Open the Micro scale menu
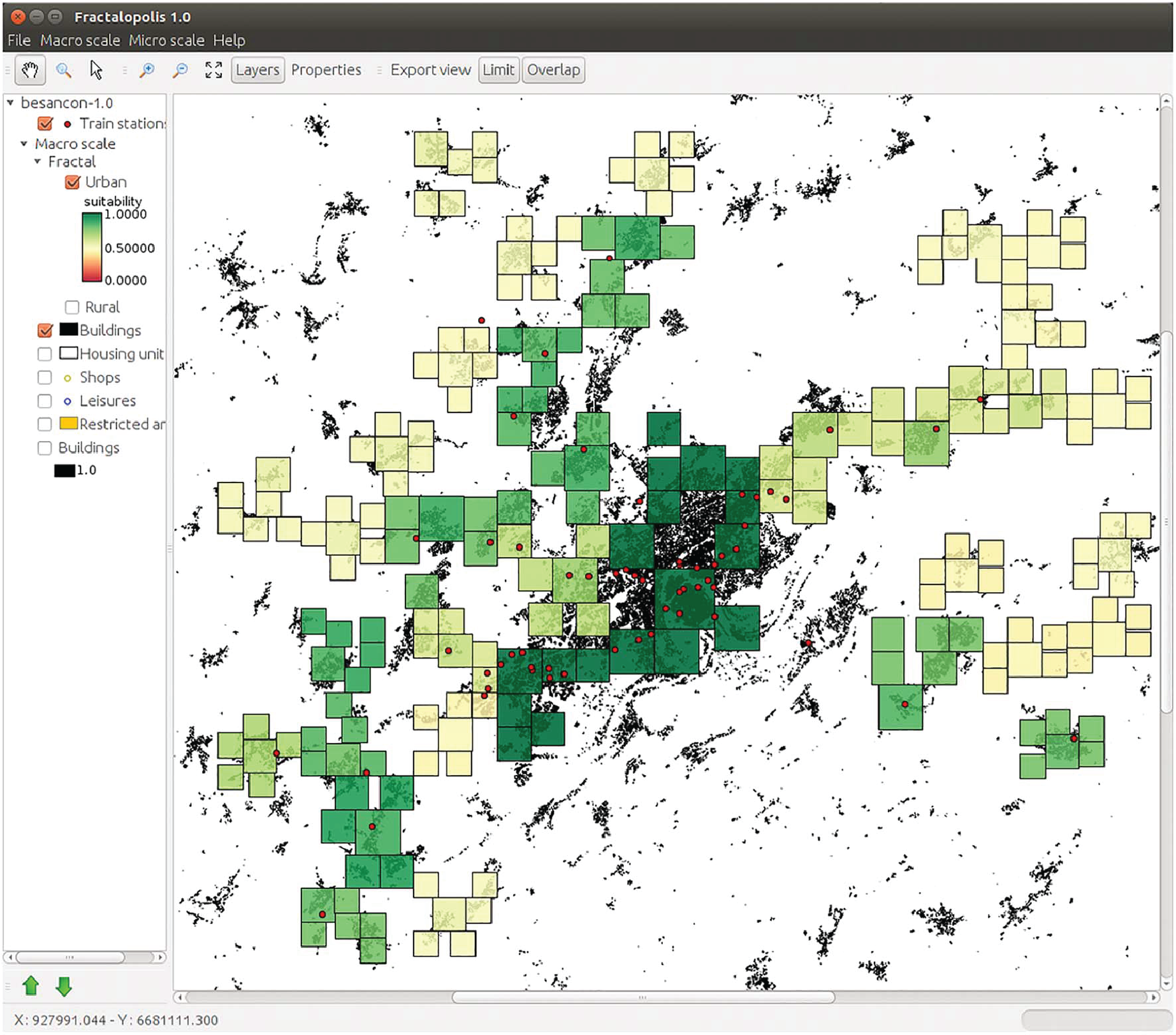The width and height of the screenshot is (1176, 1035). (166, 40)
